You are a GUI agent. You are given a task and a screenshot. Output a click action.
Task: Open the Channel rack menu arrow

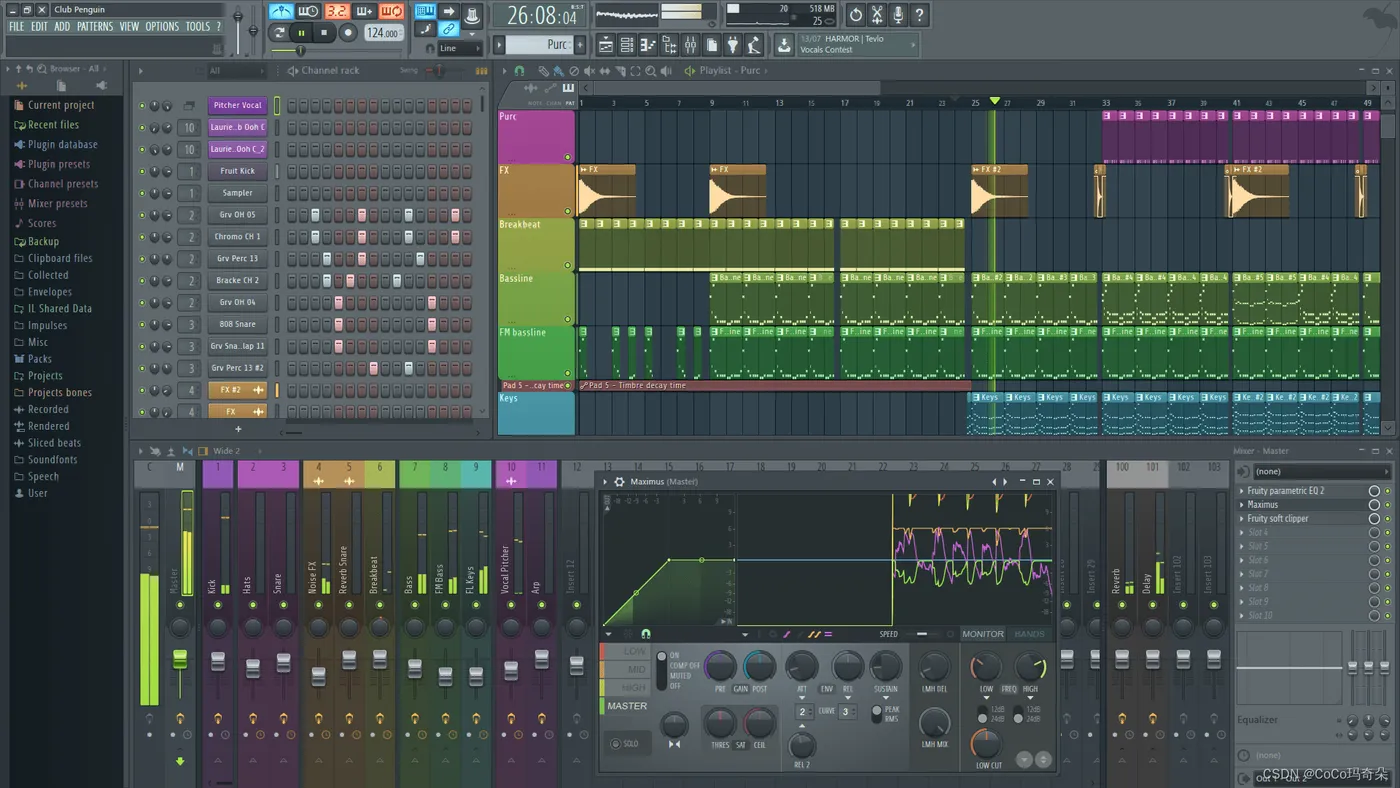click(x=141, y=71)
